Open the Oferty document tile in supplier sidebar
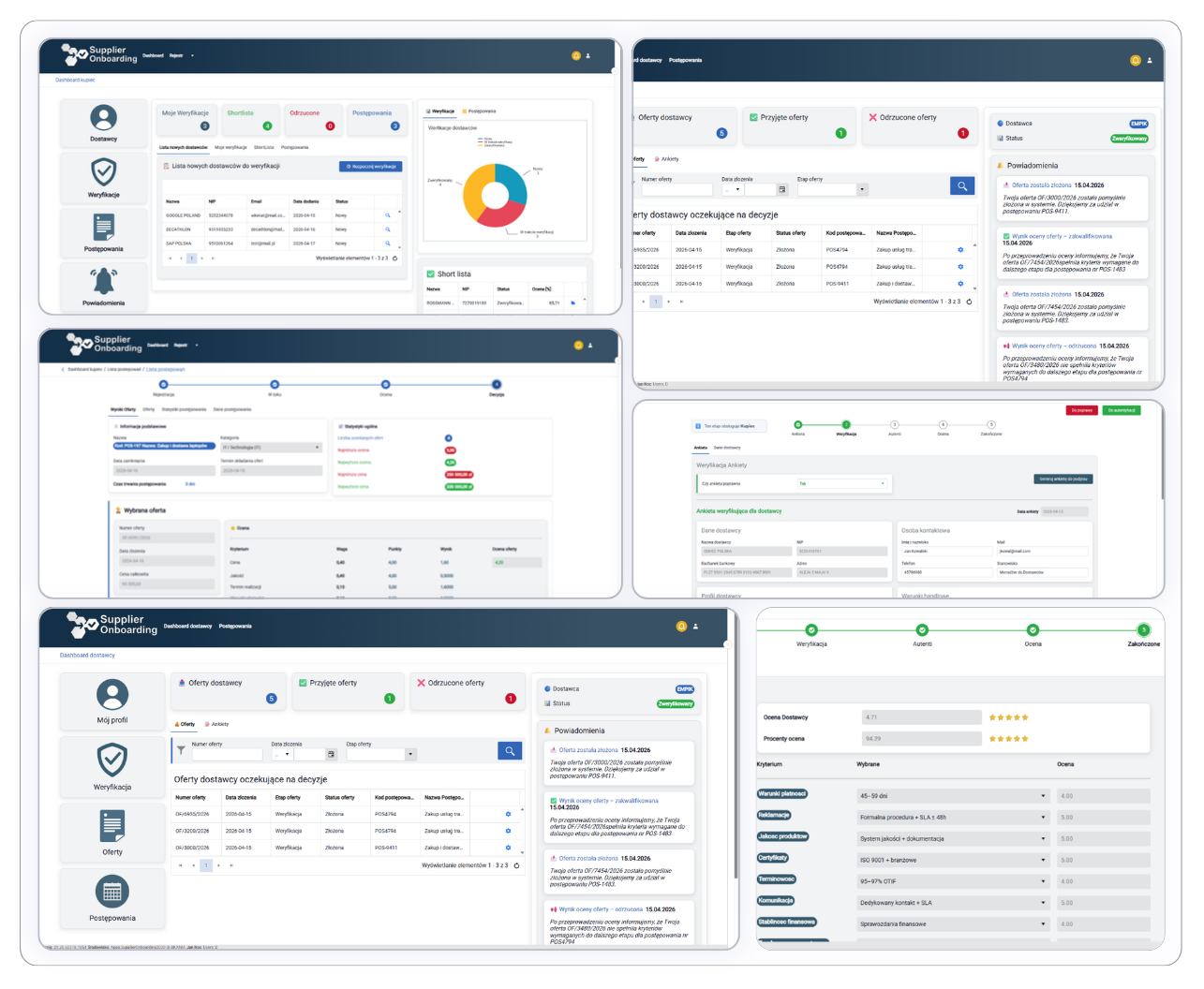Screen dimensions: 1204x989 pyautogui.click(x=112, y=832)
